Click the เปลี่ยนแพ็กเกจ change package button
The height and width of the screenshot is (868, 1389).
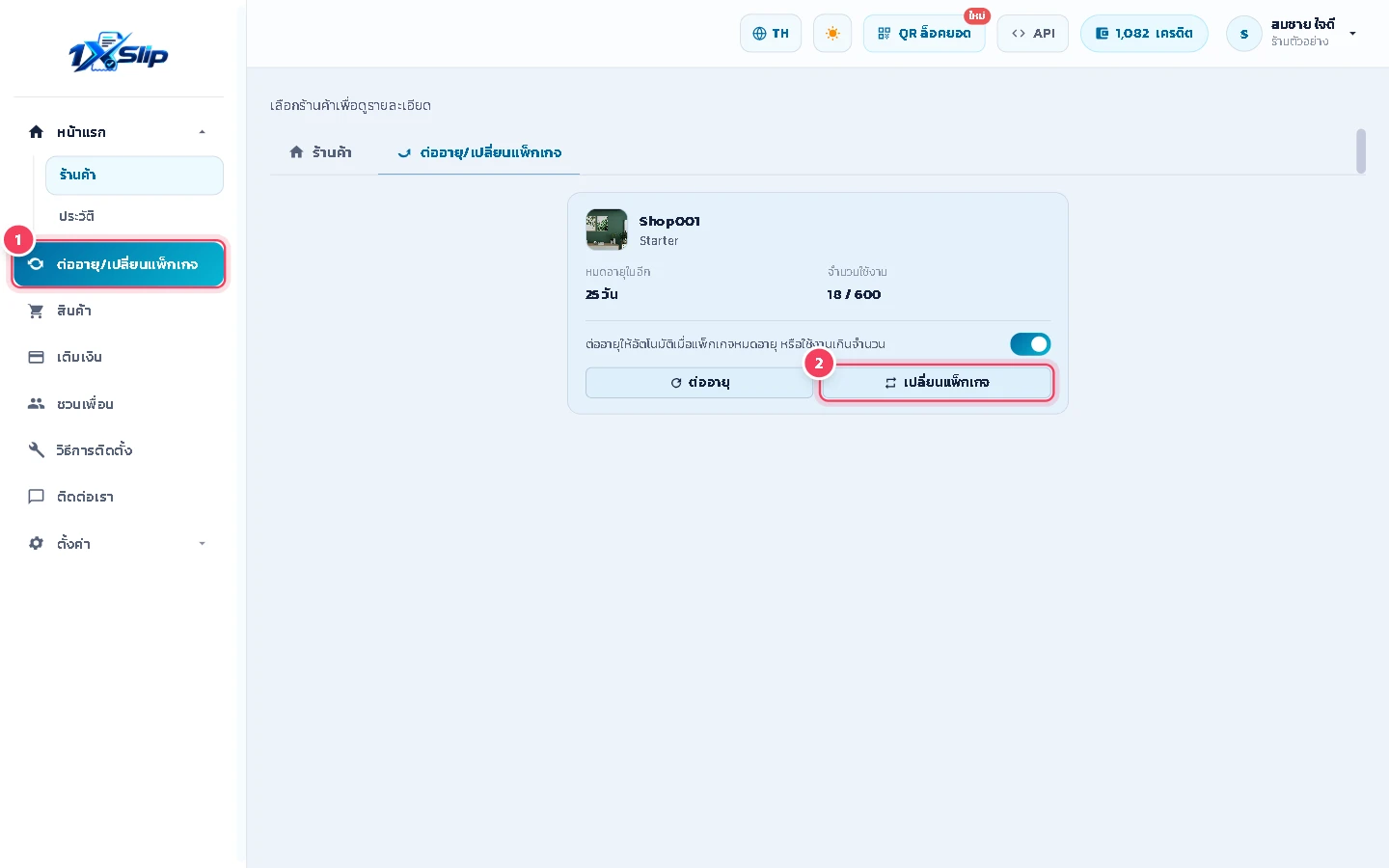pyautogui.click(x=937, y=383)
